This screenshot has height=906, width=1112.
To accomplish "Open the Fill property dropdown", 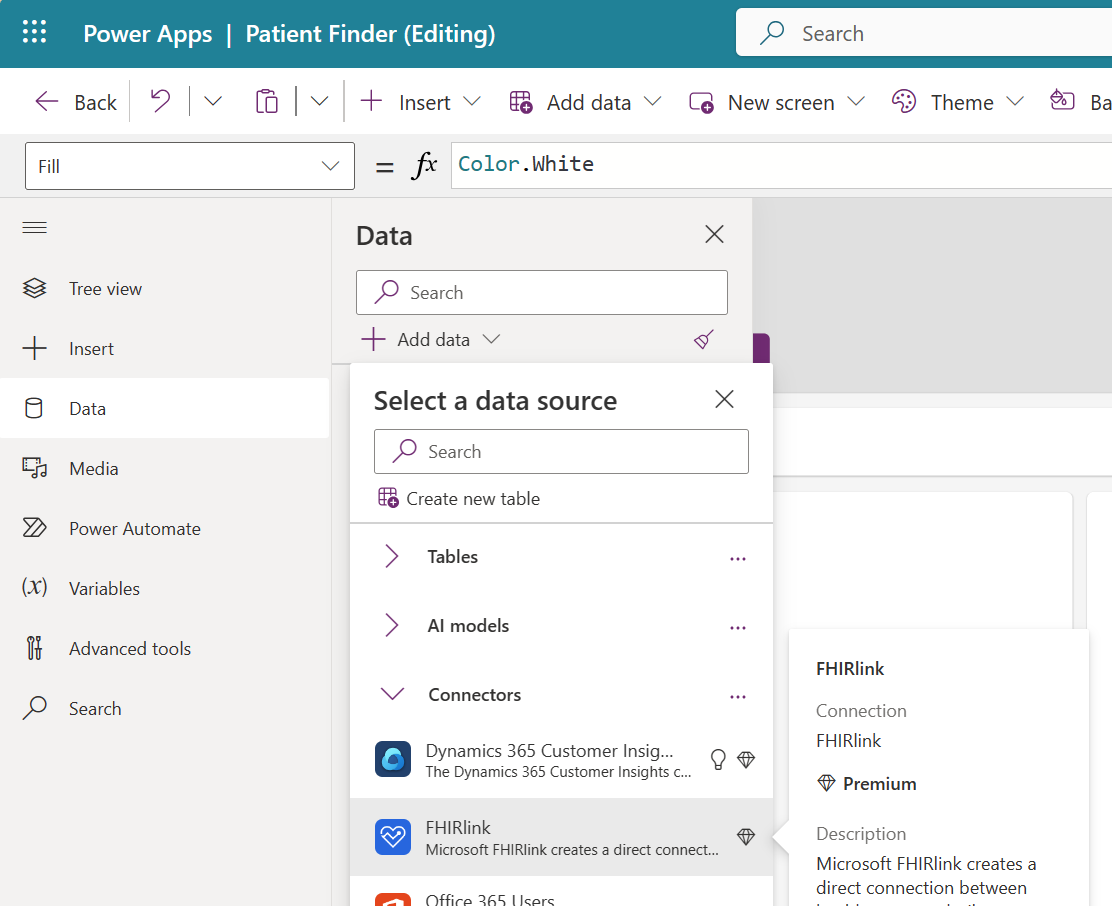I will pyautogui.click(x=189, y=166).
